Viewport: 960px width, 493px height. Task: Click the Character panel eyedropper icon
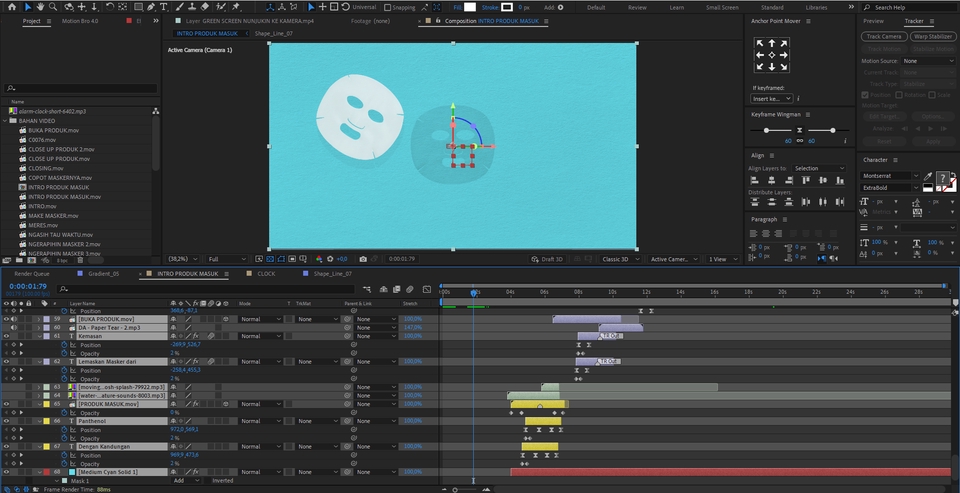(x=928, y=176)
